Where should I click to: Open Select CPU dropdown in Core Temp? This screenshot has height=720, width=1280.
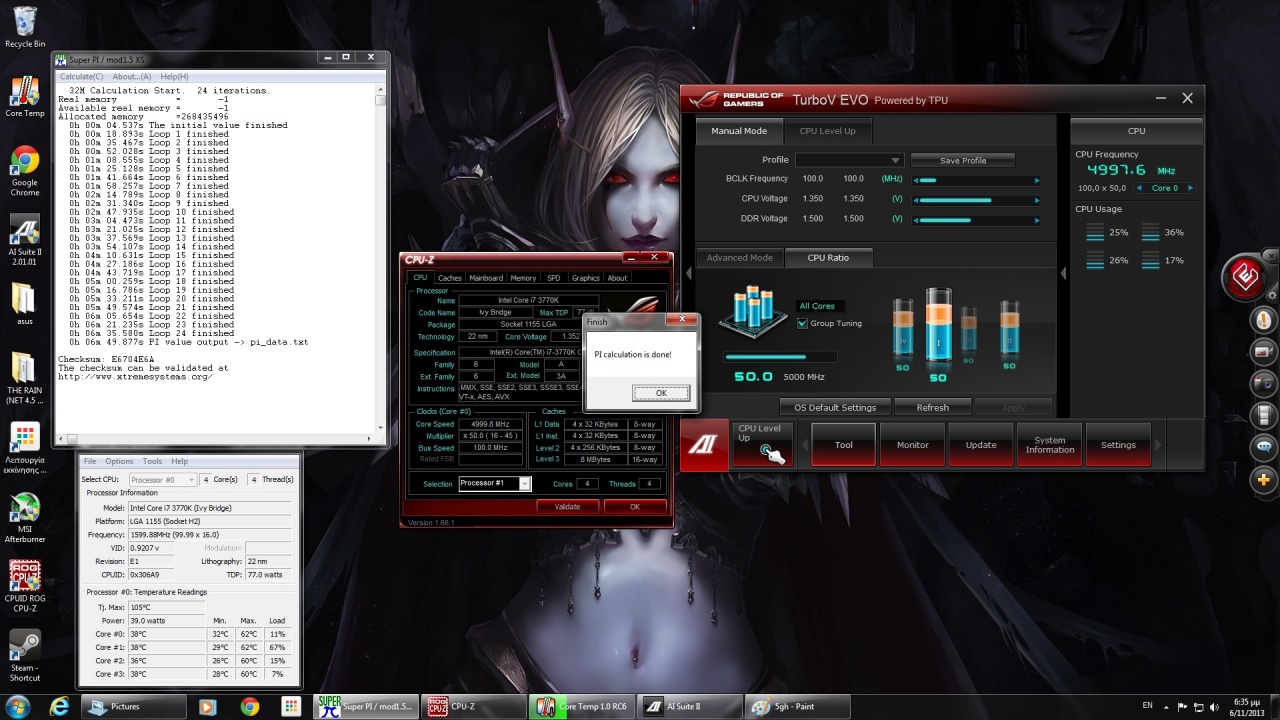click(x=162, y=480)
